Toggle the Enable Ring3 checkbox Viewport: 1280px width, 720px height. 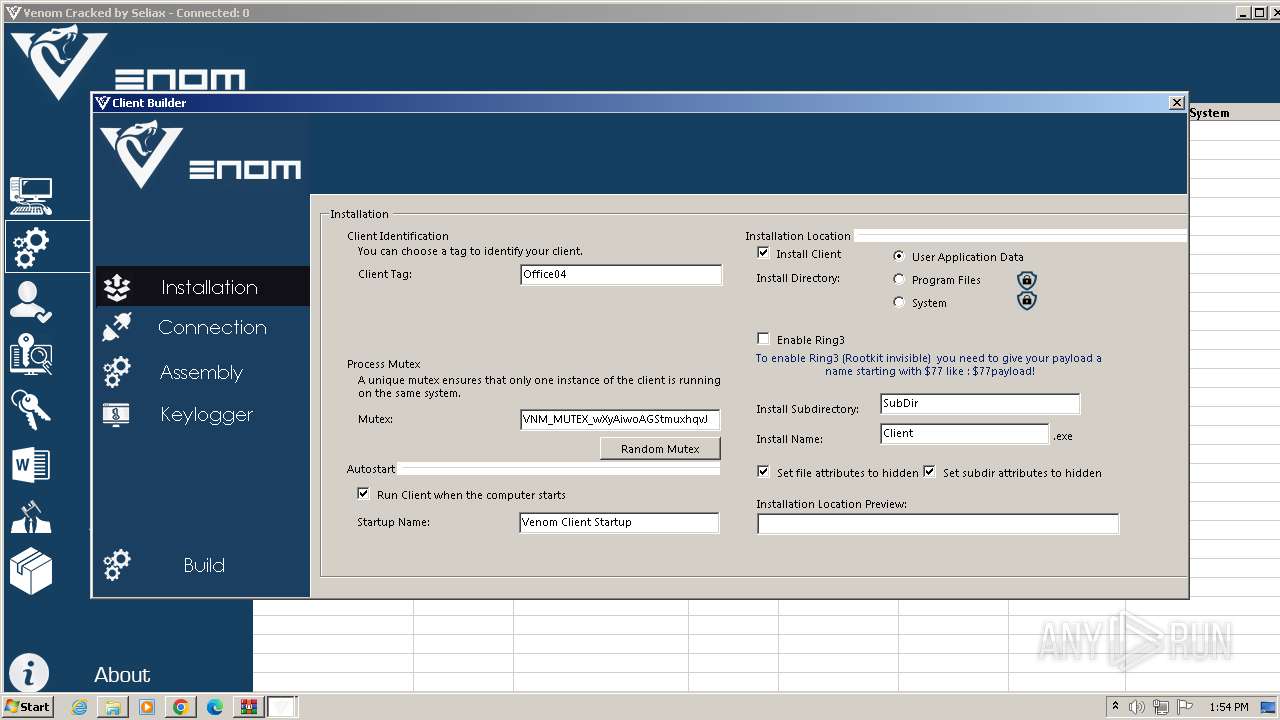click(x=763, y=339)
